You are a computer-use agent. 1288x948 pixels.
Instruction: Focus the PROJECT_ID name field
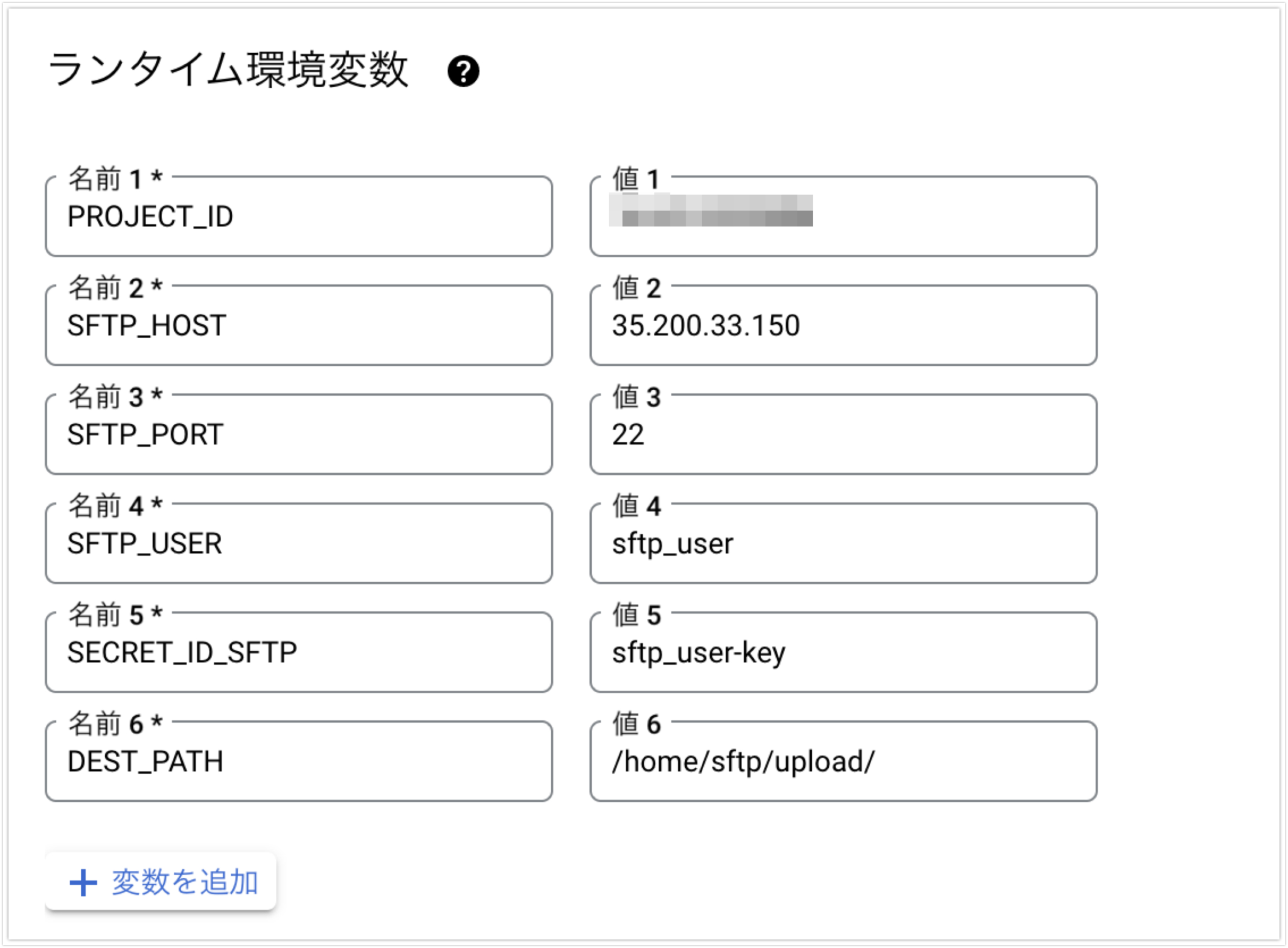coord(299,216)
